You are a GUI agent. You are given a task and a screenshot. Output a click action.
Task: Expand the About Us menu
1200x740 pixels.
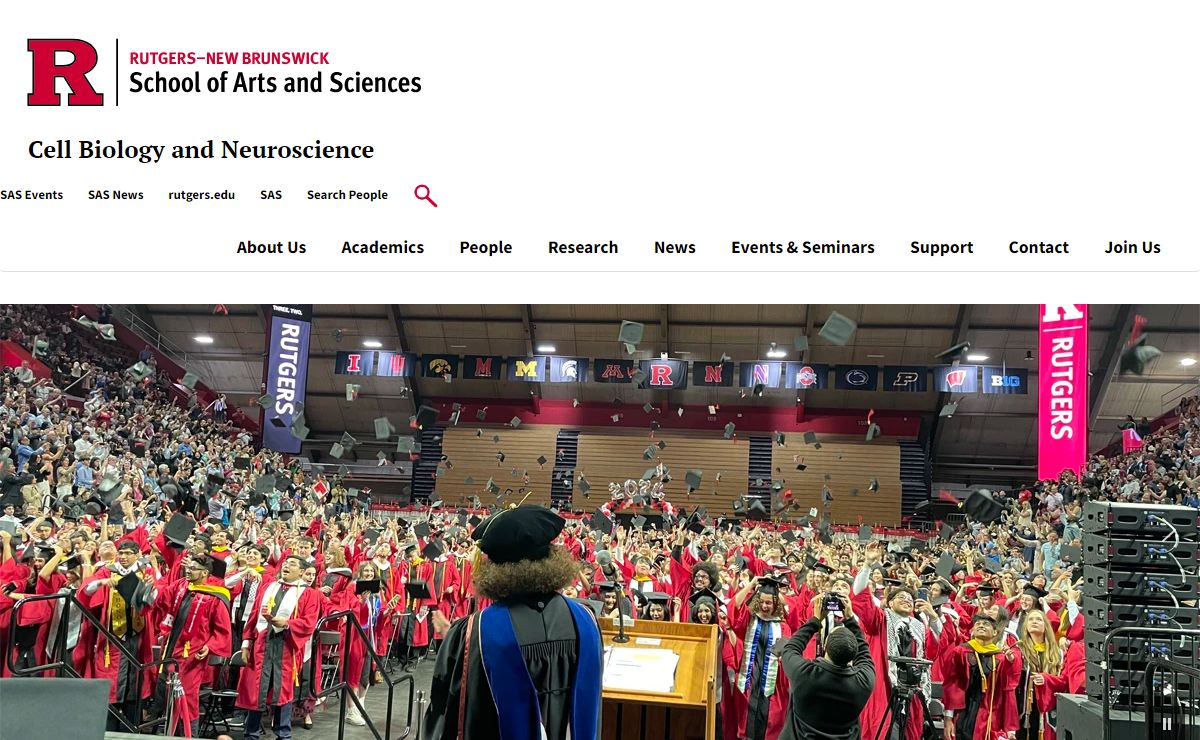(x=271, y=247)
